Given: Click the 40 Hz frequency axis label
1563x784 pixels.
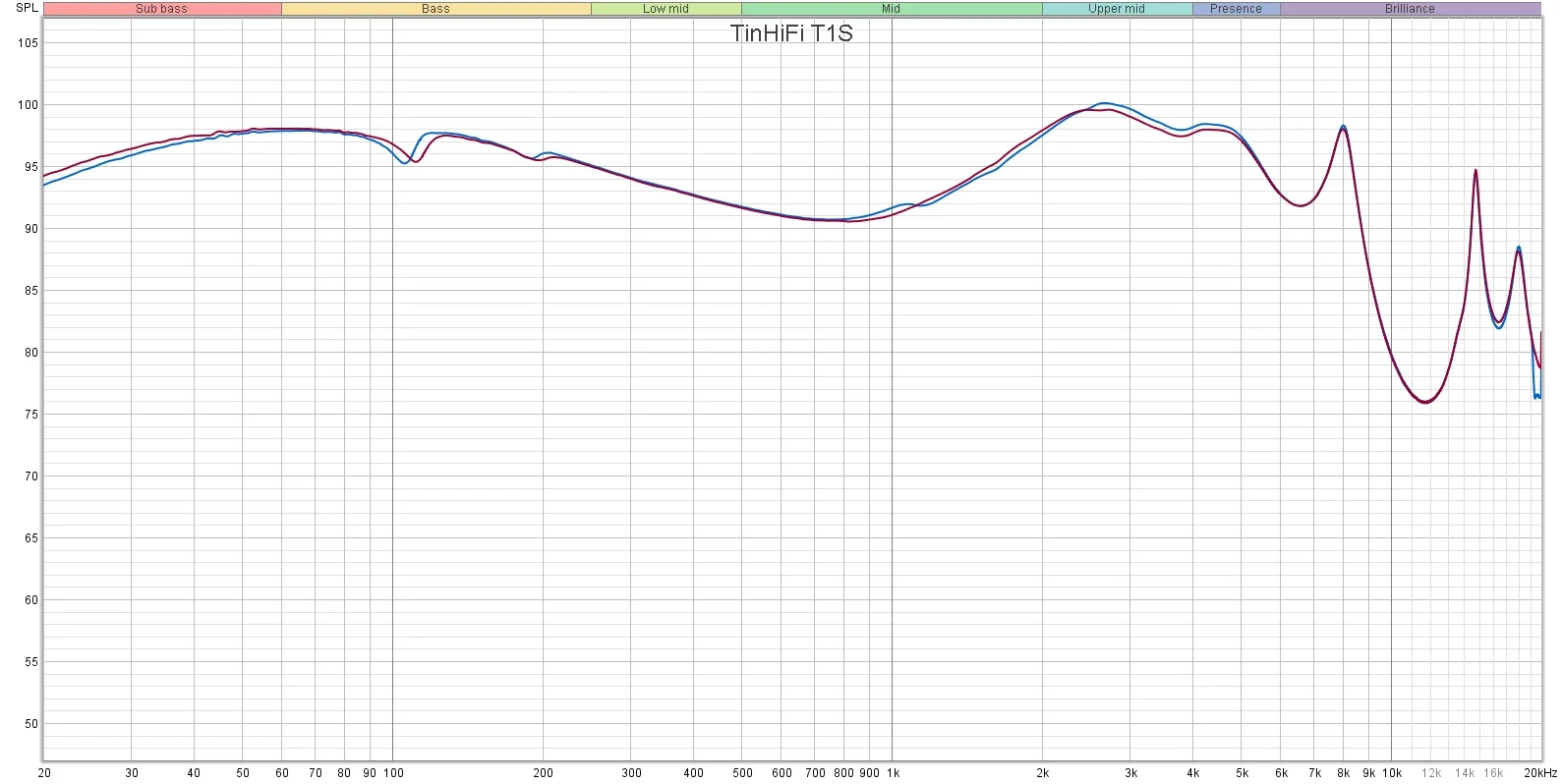Looking at the screenshot, I should 194,773.
